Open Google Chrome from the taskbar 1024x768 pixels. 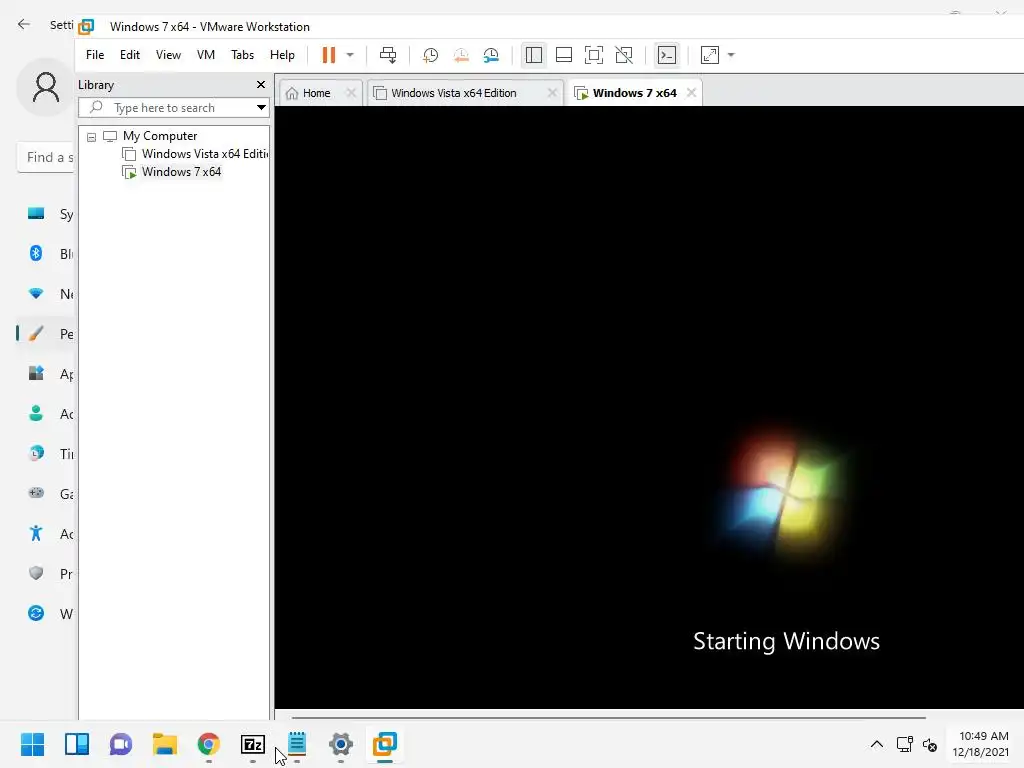click(209, 744)
